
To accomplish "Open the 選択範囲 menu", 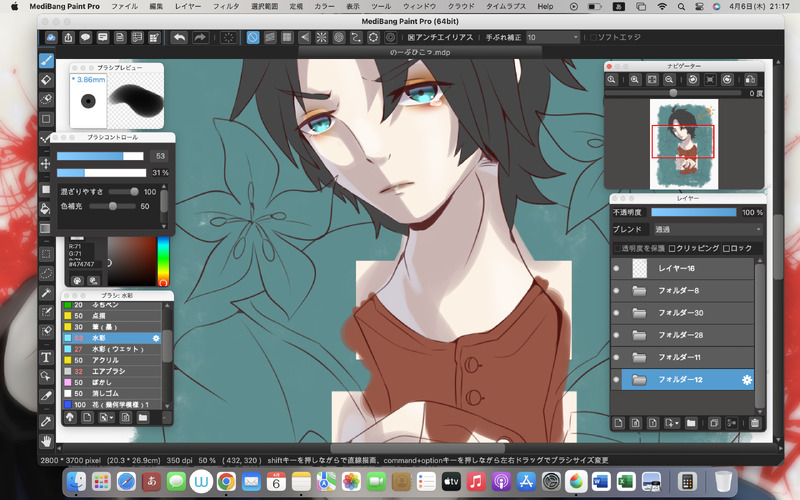I will [264, 7].
